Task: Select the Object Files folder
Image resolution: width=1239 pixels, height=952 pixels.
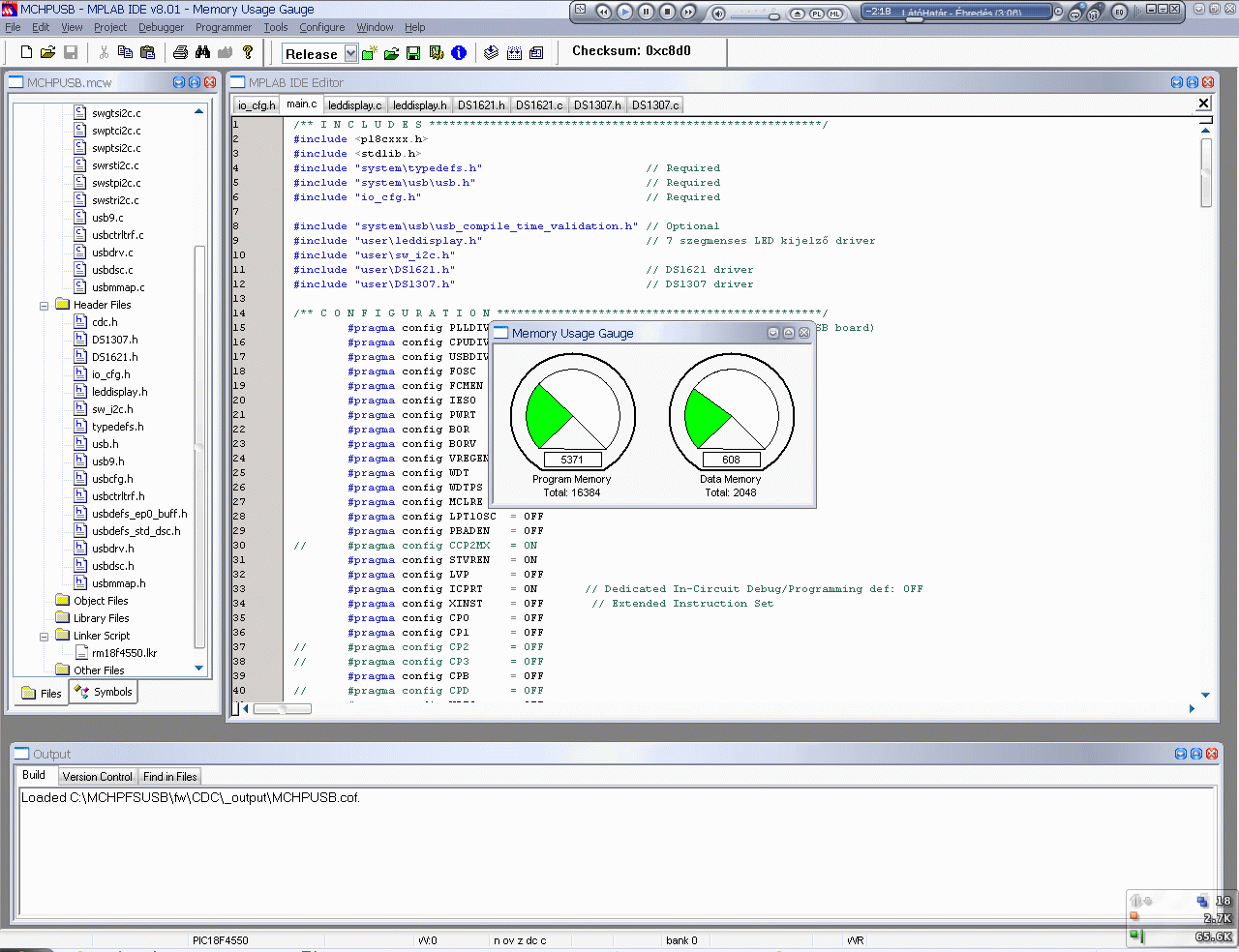Action: coord(101,601)
